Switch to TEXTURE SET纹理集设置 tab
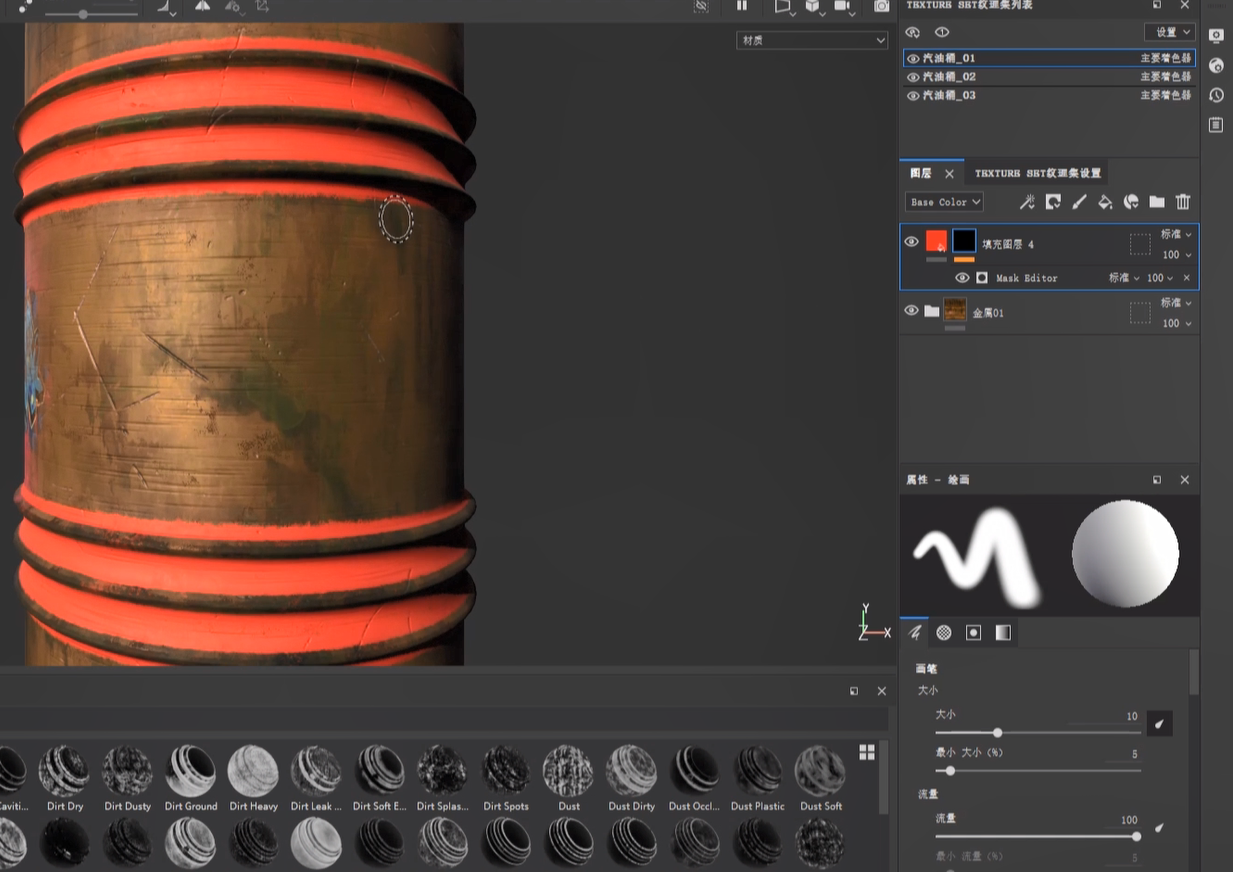1233x872 pixels. pos(1037,173)
